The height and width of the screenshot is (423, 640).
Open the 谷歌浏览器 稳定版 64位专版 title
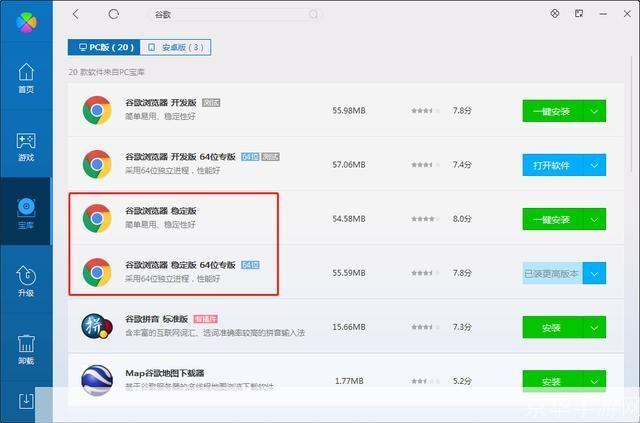[x=180, y=265]
